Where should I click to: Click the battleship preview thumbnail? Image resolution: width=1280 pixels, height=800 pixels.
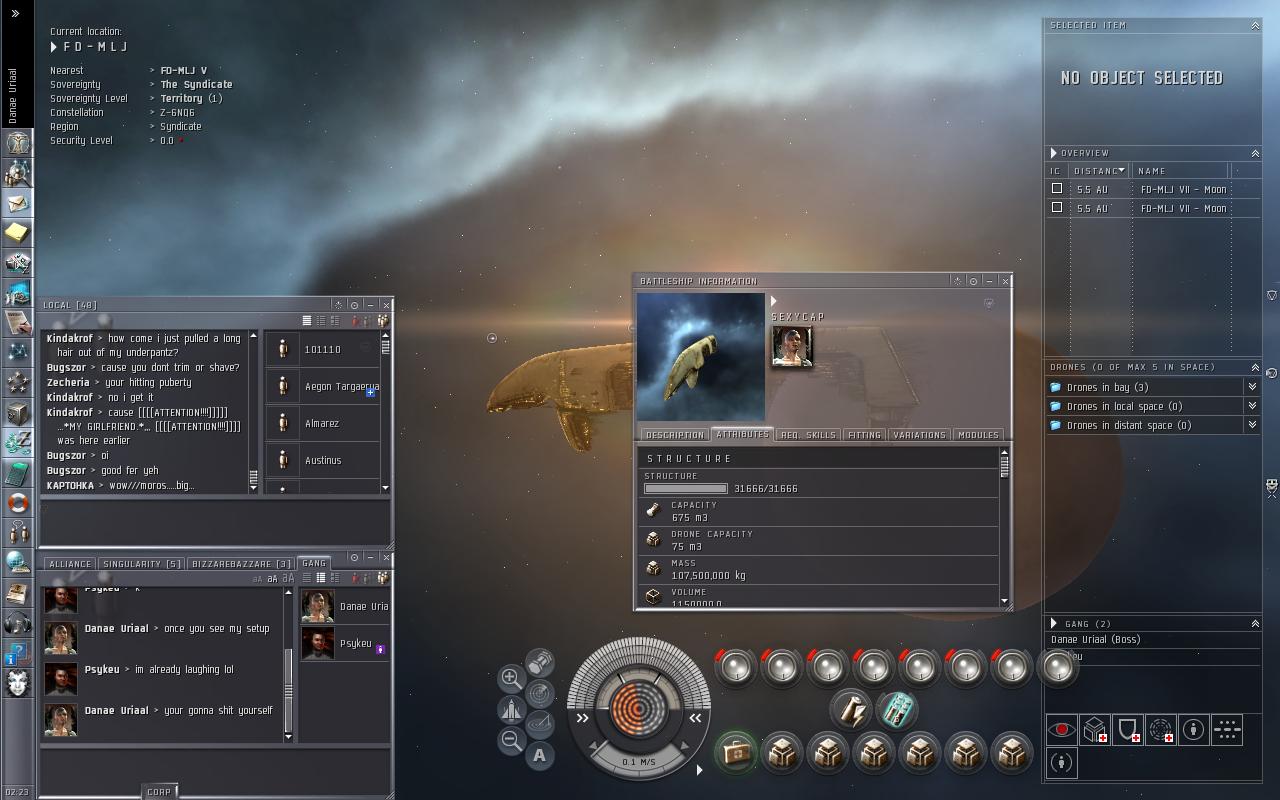[701, 357]
